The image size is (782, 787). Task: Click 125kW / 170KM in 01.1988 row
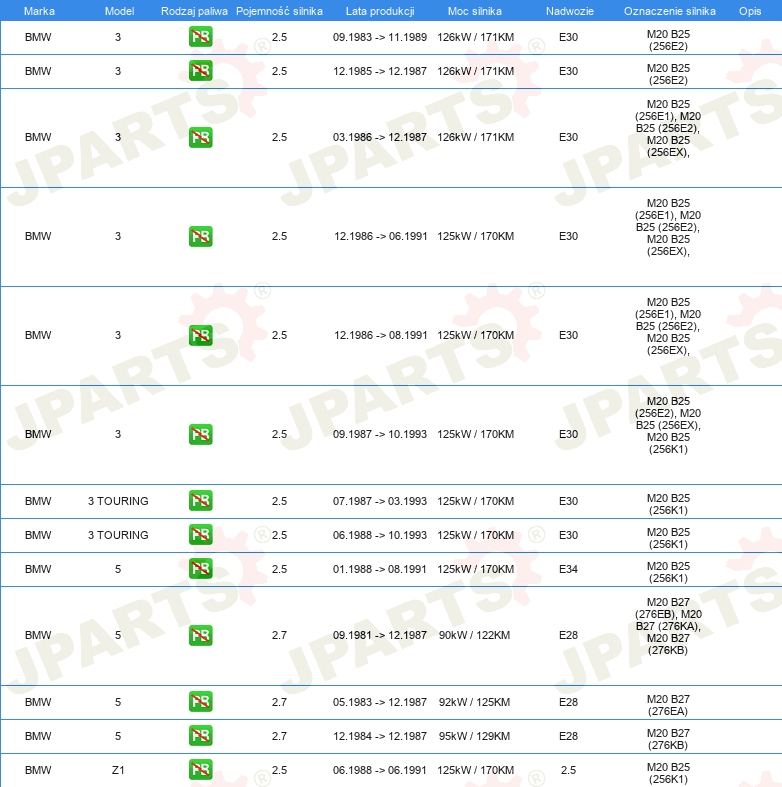click(475, 569)
